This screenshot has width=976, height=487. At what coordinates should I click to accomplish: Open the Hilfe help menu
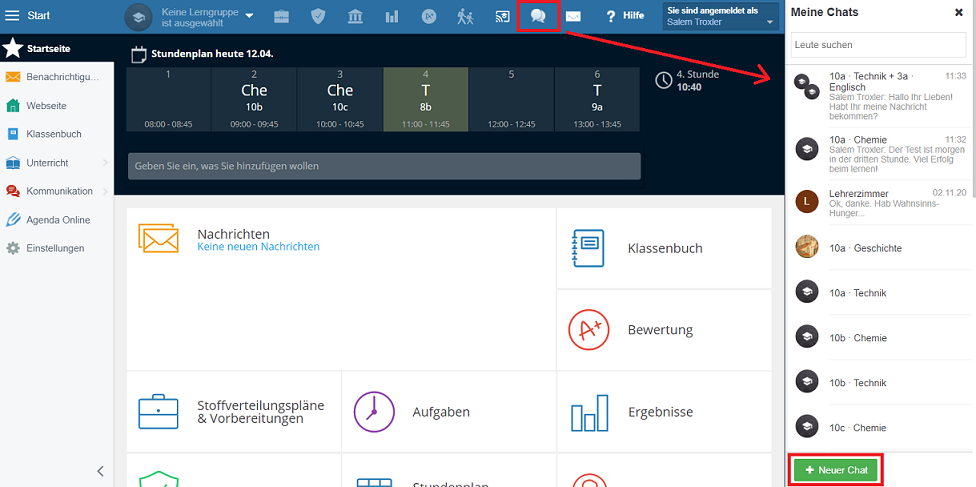tap(625, 16)
